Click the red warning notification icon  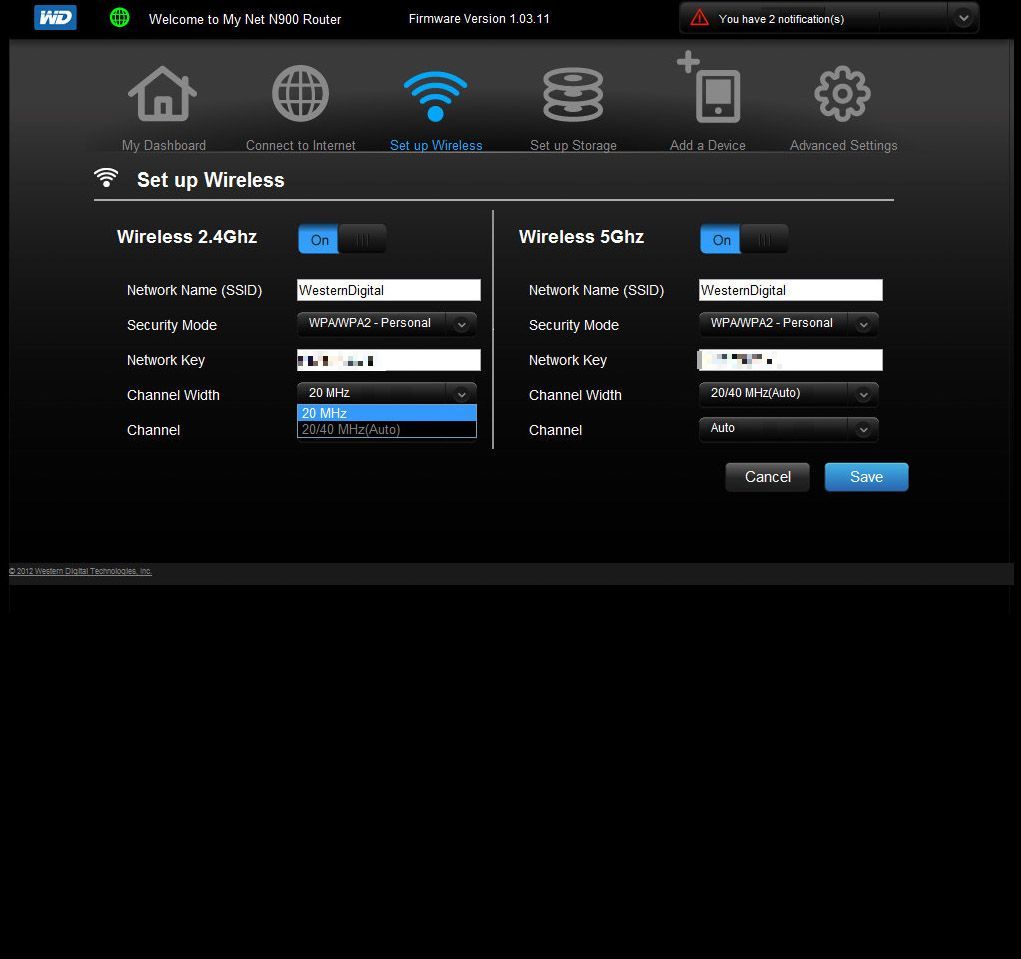(x=699, y=18)
